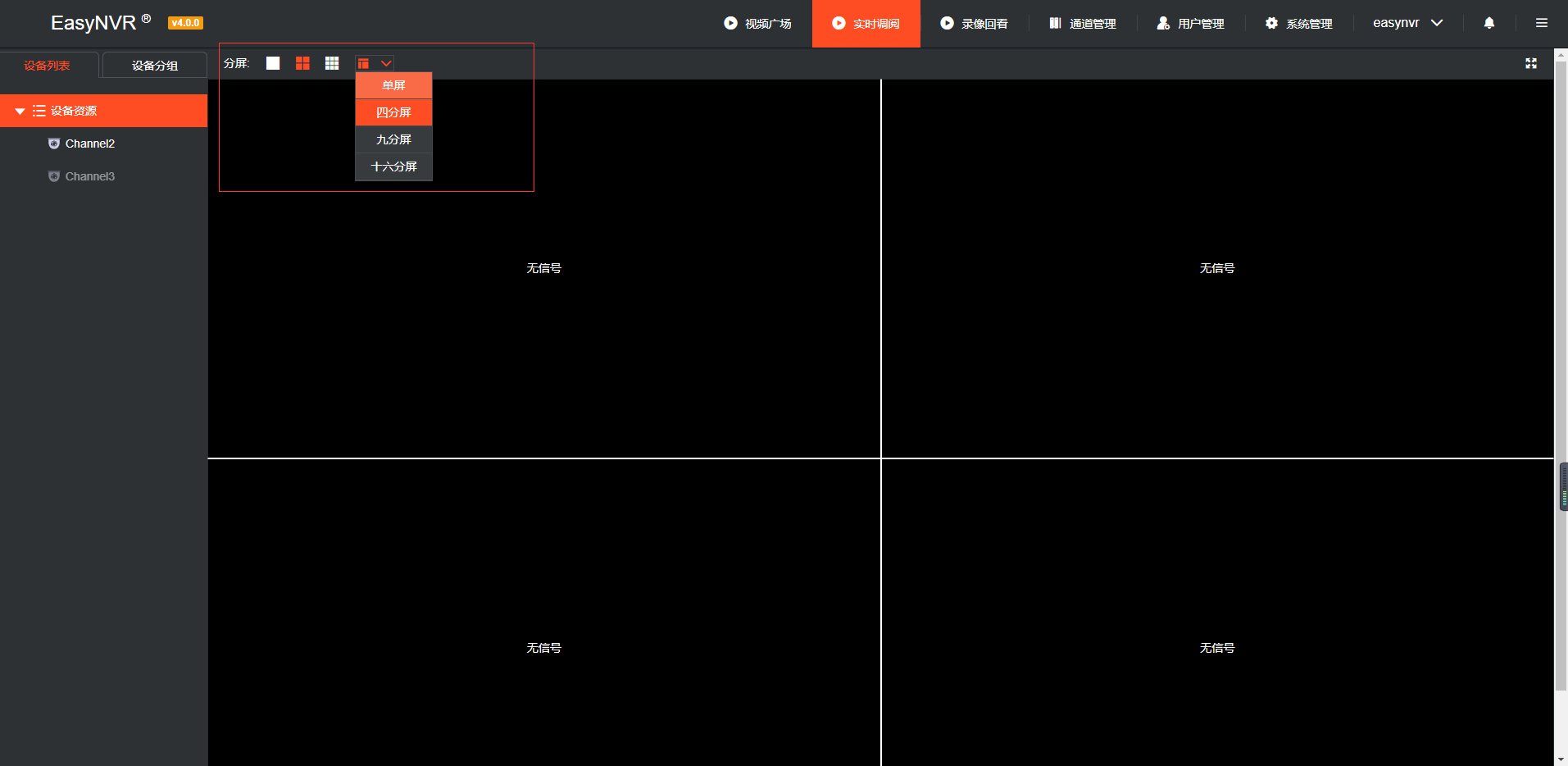Image resolution: width=1568 pixels, height=766 pixels.
Task: Open 实时调阅 navigation item
Action: 866,24
